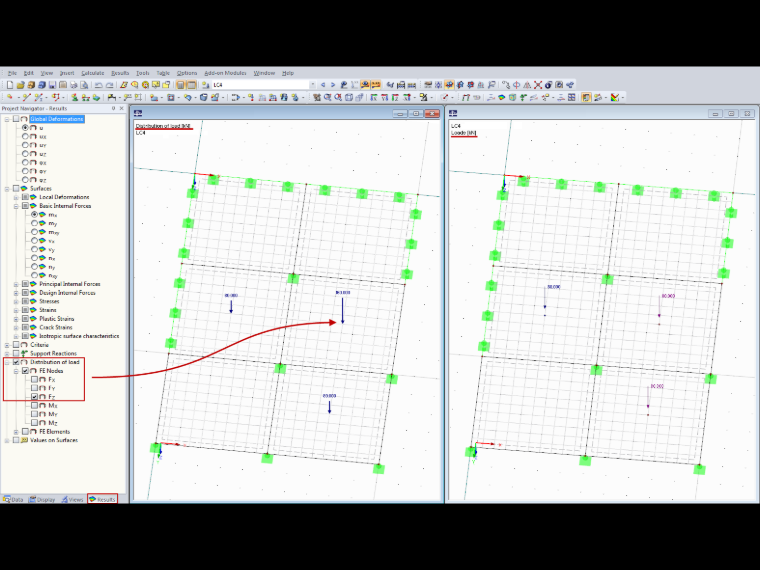Click the red X icon in toolbar
Image resolution: width=760 pixels, height=570 pixels.
pos(538,85)
